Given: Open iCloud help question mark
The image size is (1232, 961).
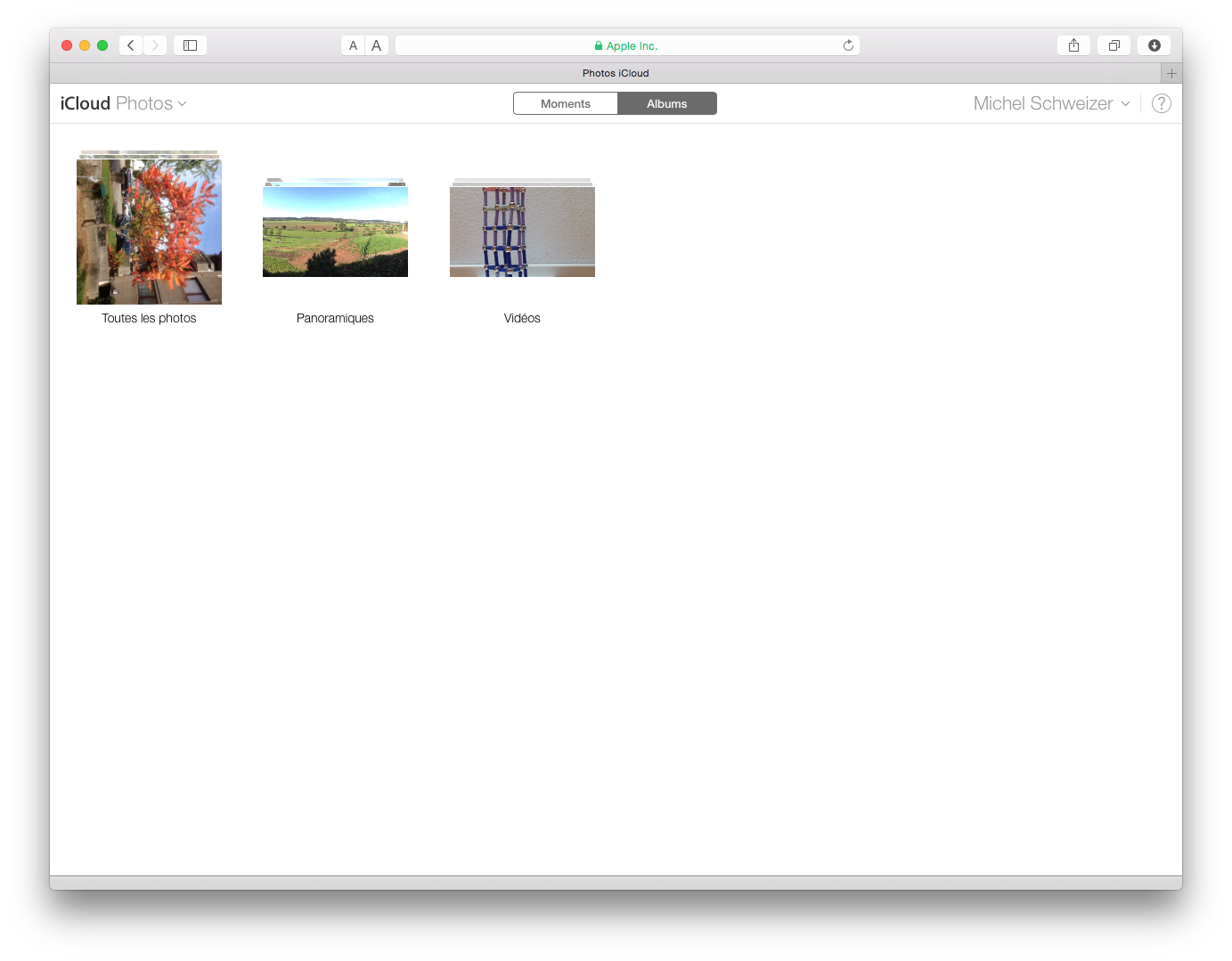Looking at the screenshot, I should (x=1162, y=103).
